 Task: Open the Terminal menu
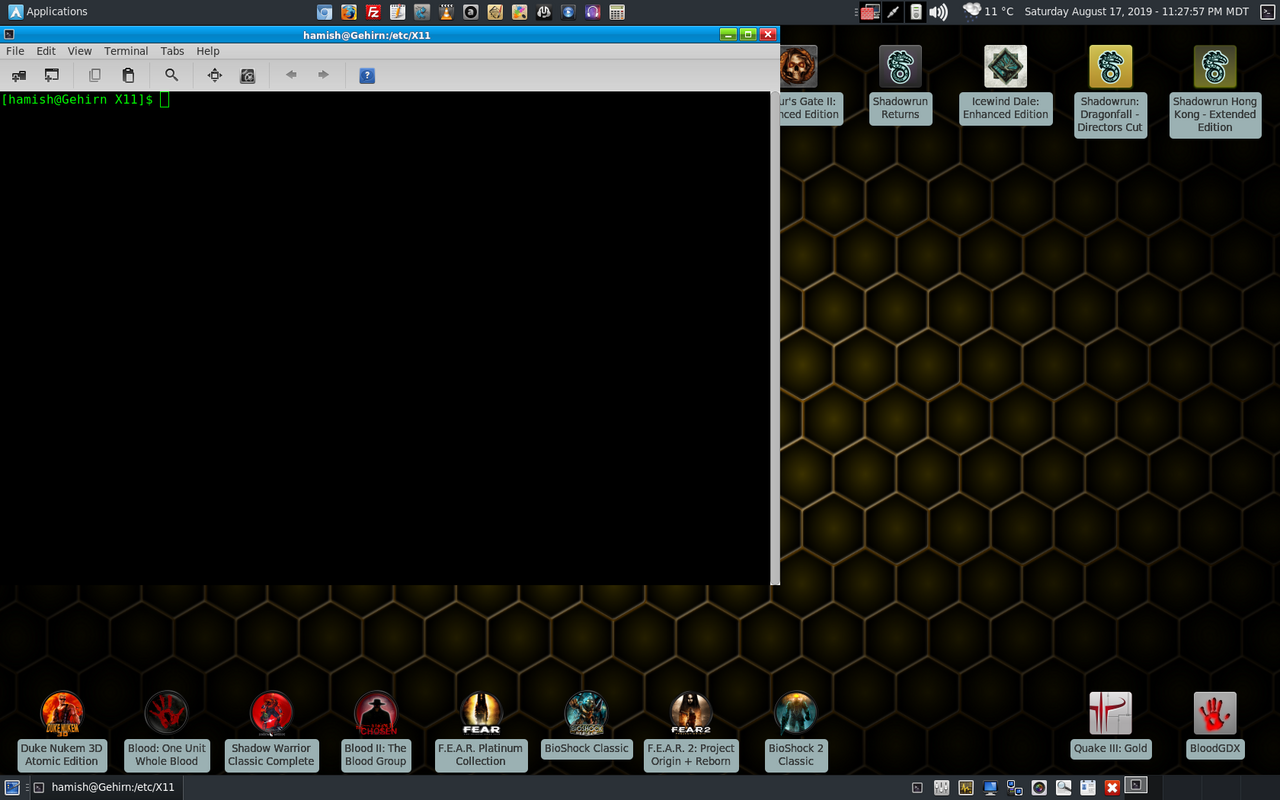[126, 51]
